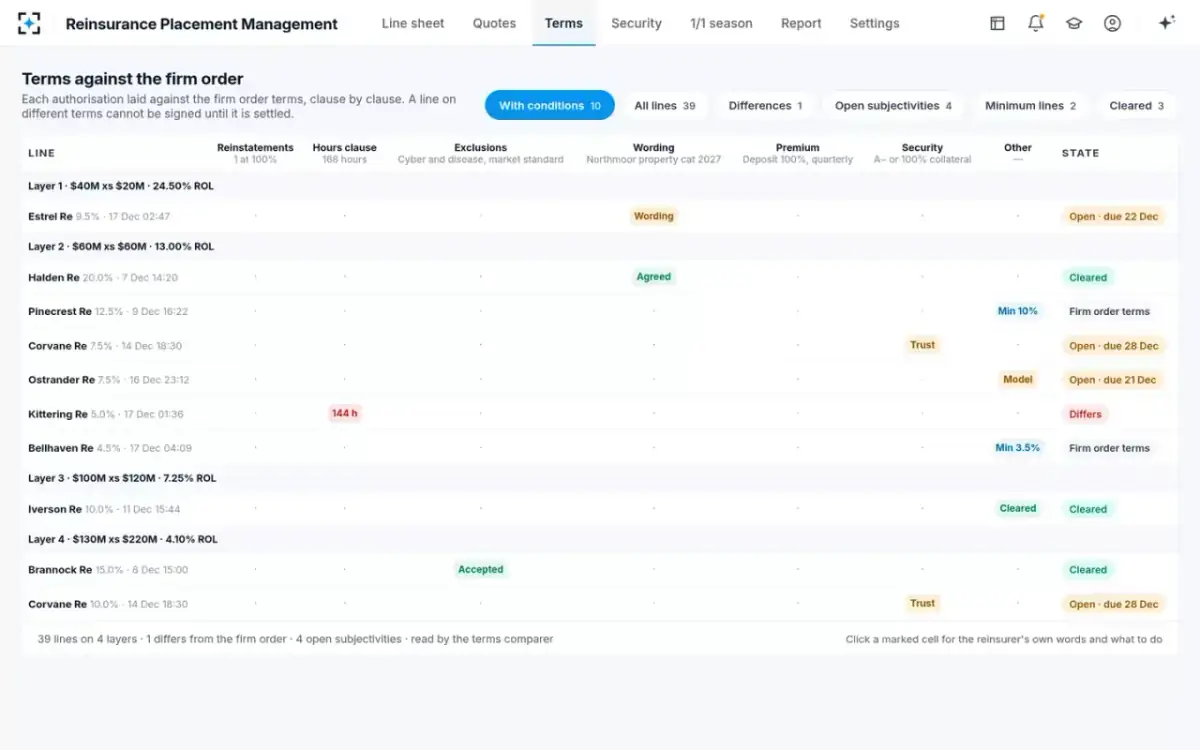This screenshot has height=750, width=1200.
Task: Select the 'Brannock Re' line name
Action: (x=60, y=570)
